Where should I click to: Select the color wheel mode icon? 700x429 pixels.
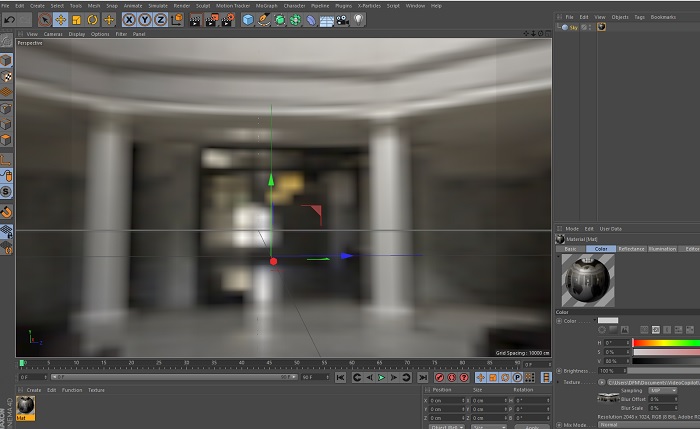tap(602, 330)
